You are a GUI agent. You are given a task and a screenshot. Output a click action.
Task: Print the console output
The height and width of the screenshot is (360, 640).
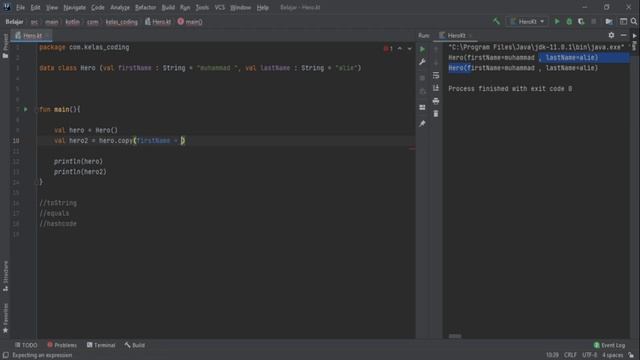point(436,101)
